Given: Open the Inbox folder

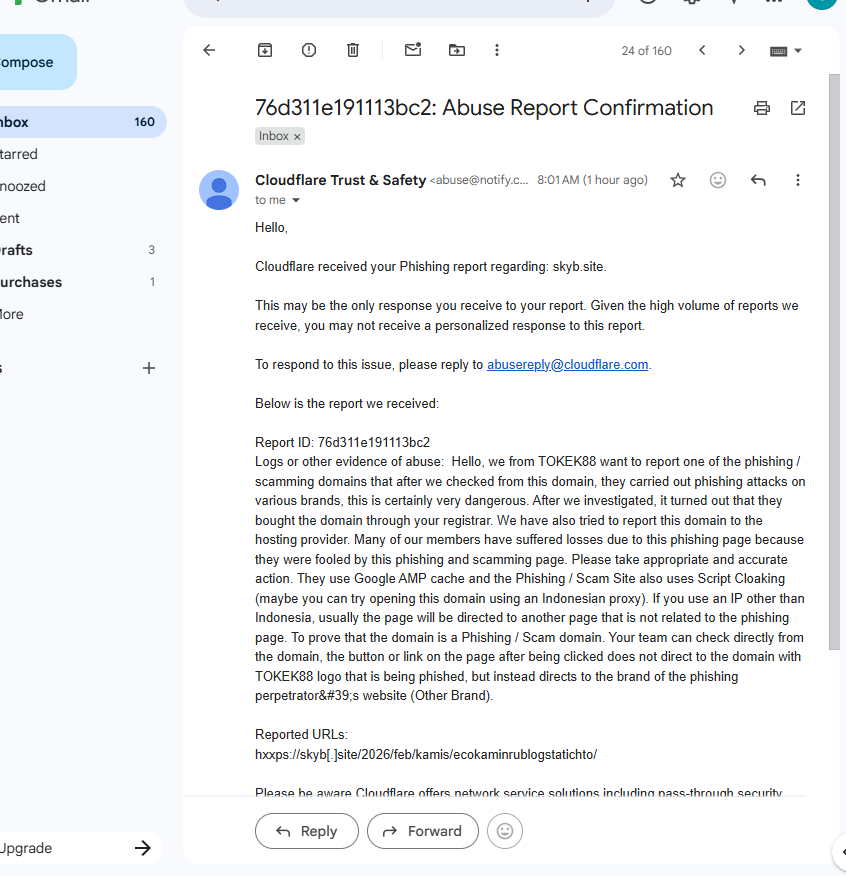Looking at the screenshot, I should tap(81, 122).
